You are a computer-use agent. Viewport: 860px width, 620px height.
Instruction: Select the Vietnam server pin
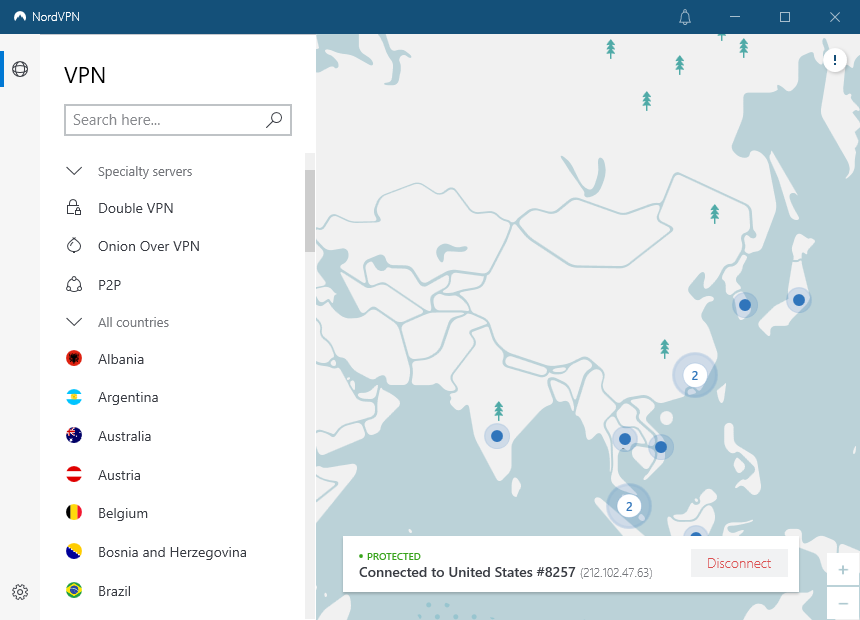[661, 447]
